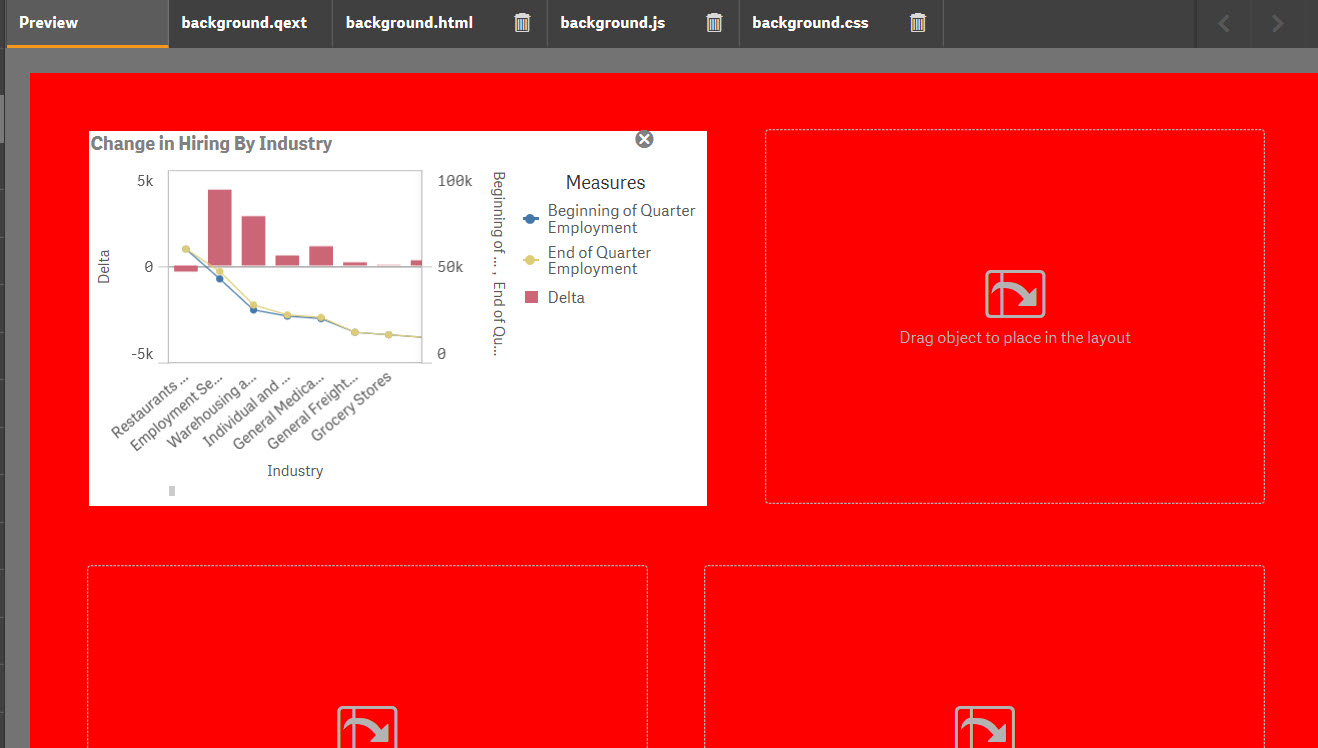Click the Measures legend heading

605,182
